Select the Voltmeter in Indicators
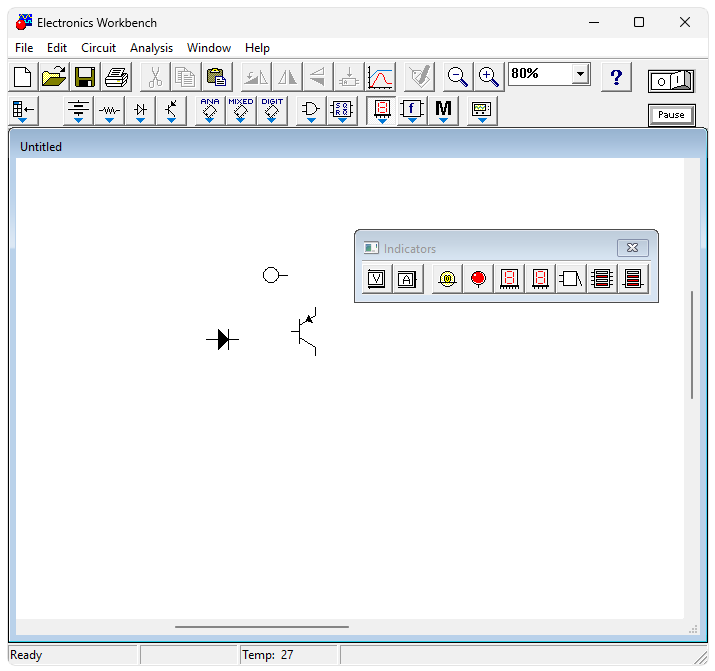 (377, 279)
